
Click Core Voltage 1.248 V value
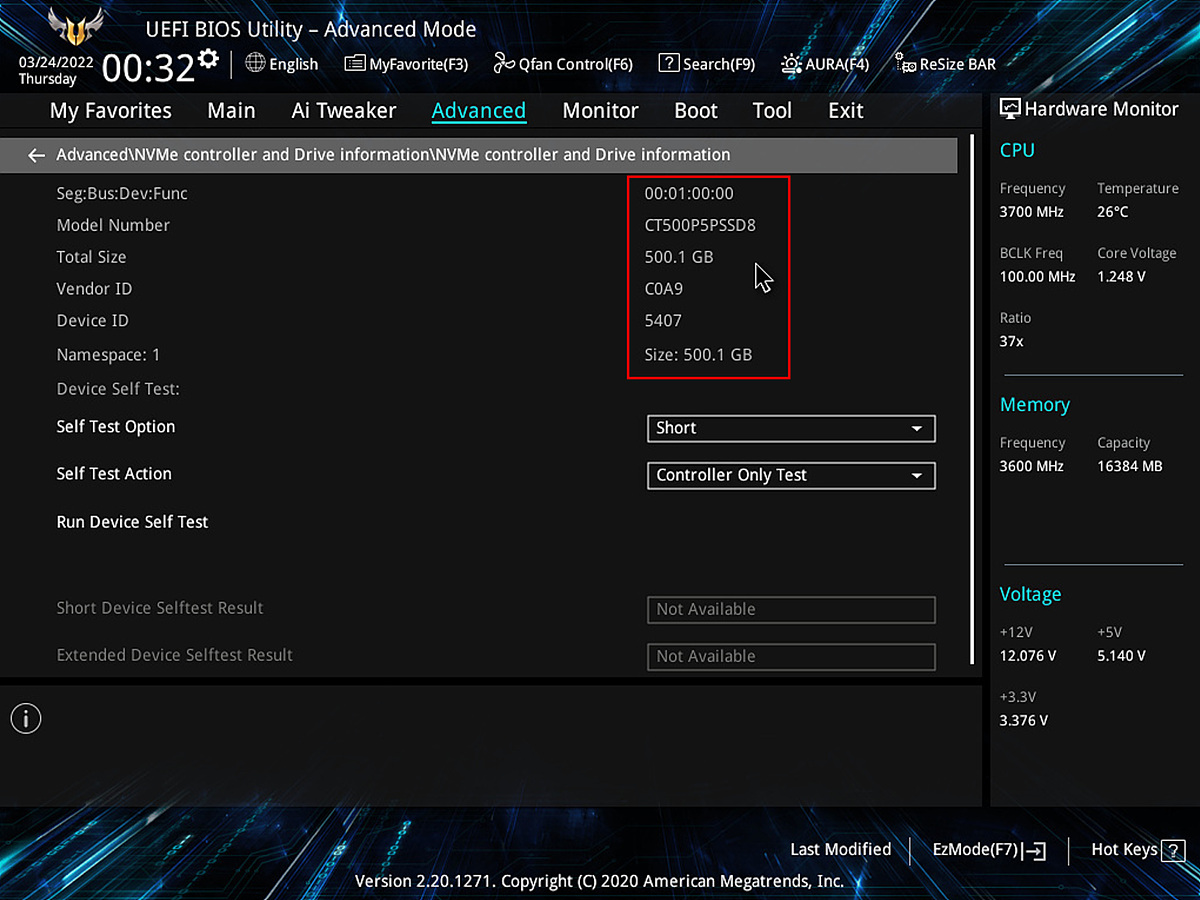pos(1121,277)
